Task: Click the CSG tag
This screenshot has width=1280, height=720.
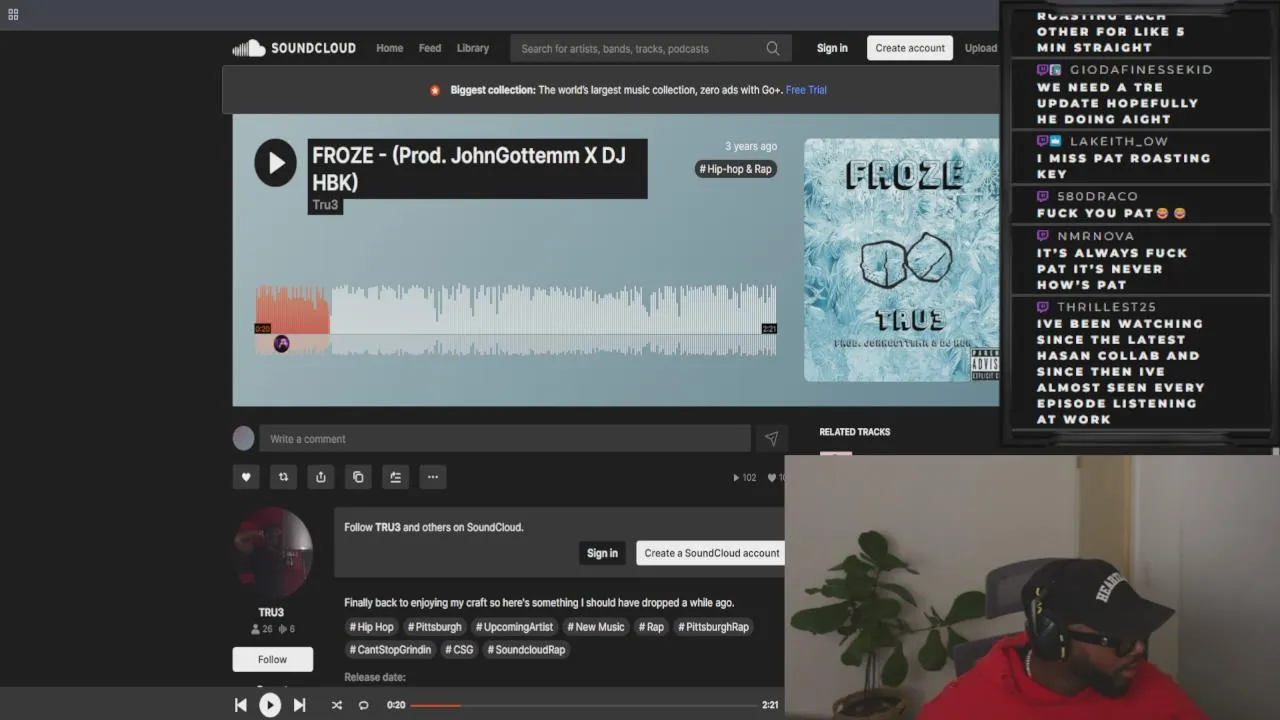Action: tap(459, 650)
